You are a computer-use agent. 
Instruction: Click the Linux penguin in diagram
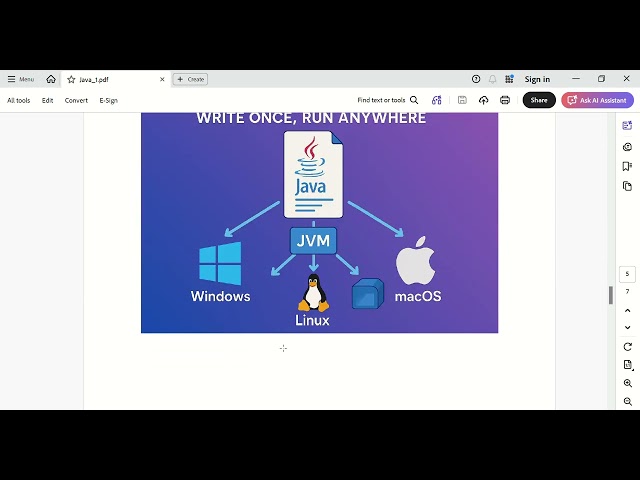point(313,293)
